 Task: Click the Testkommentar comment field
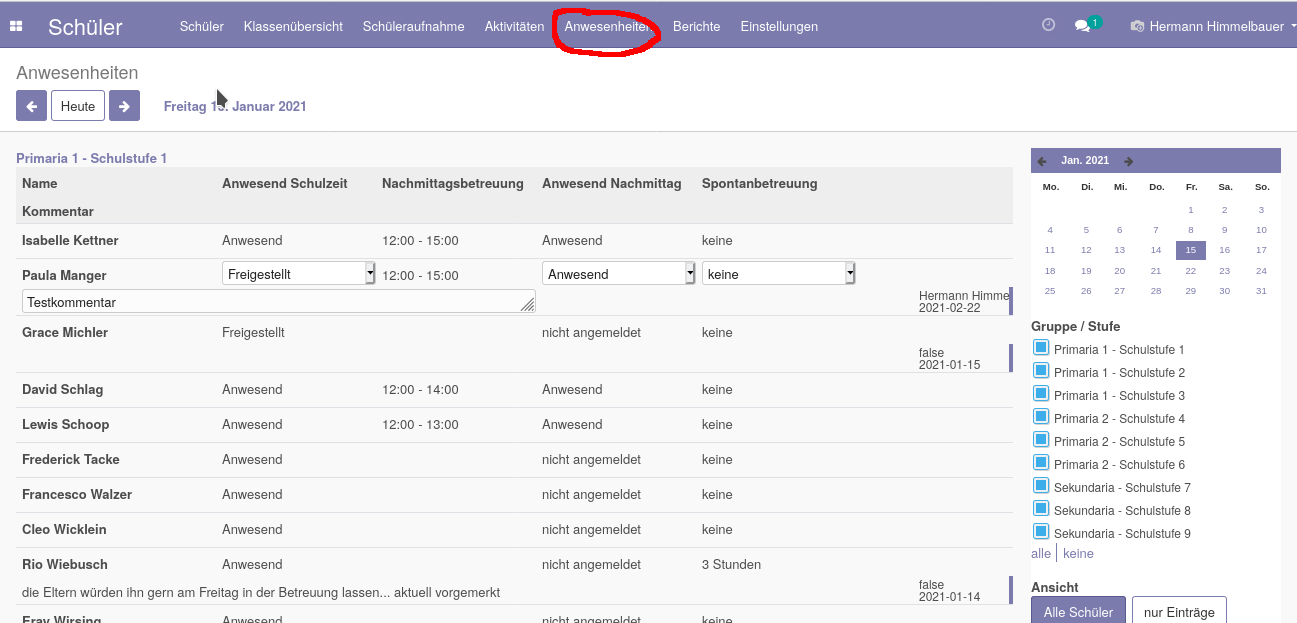click(278, 302)
